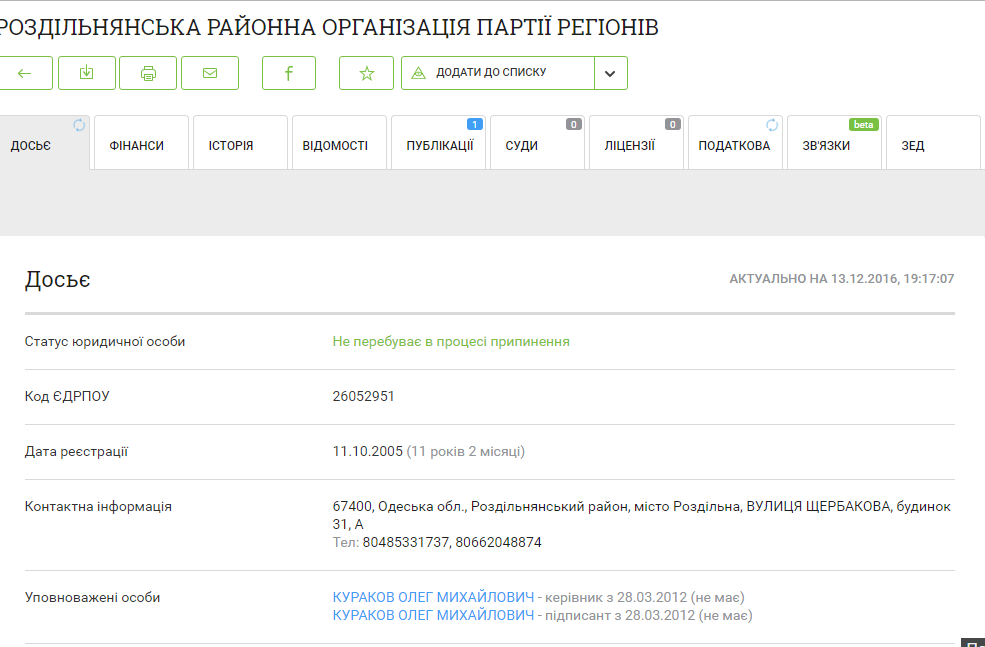Image resolution: width=985 pixels, height=647 pixels.
Task: View the Ліцензії tab
Action: (629, 146)
